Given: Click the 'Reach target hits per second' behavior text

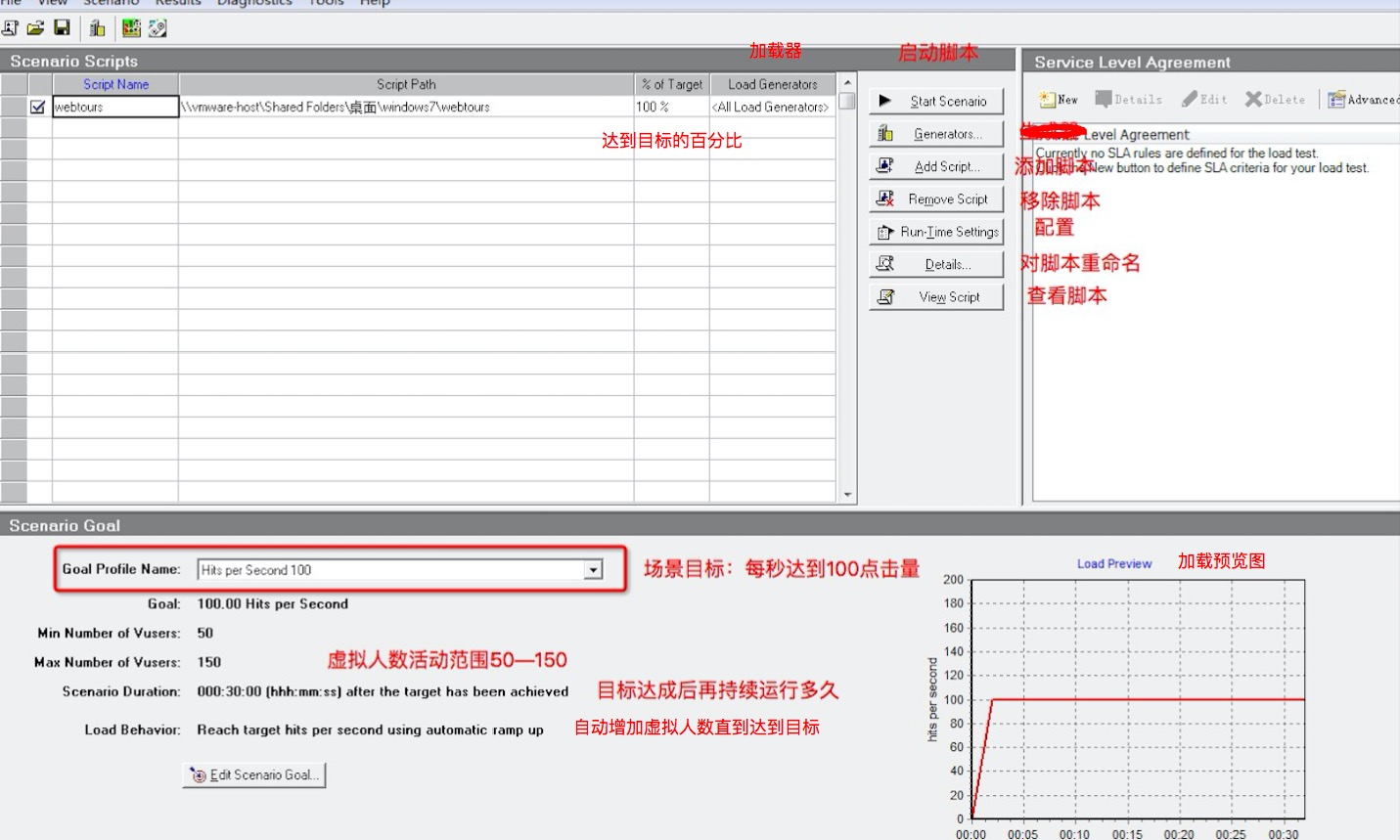Looking at the screenshot, I should (370, 729).
